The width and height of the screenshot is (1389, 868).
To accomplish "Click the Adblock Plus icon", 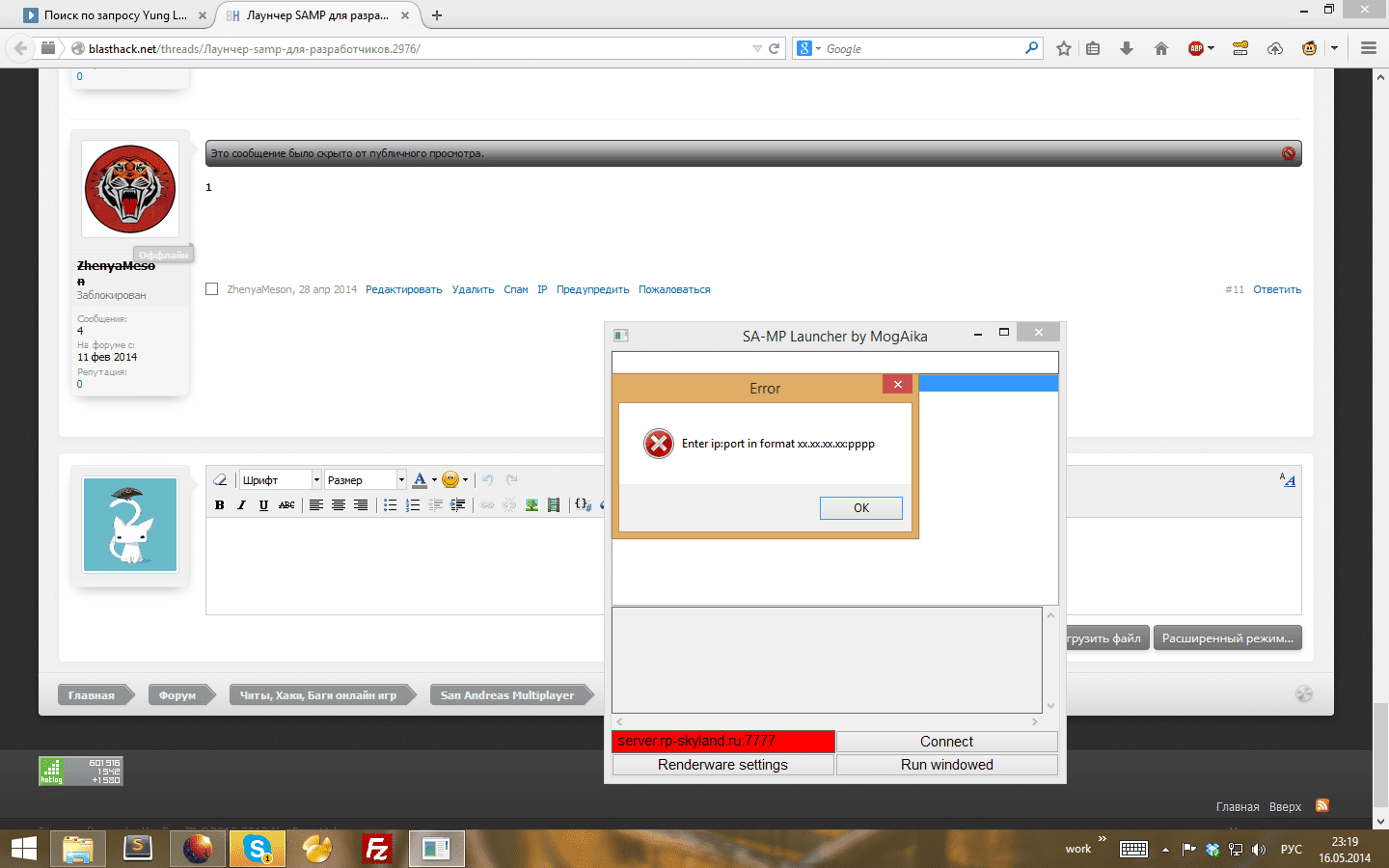I will pos(1196,48).
